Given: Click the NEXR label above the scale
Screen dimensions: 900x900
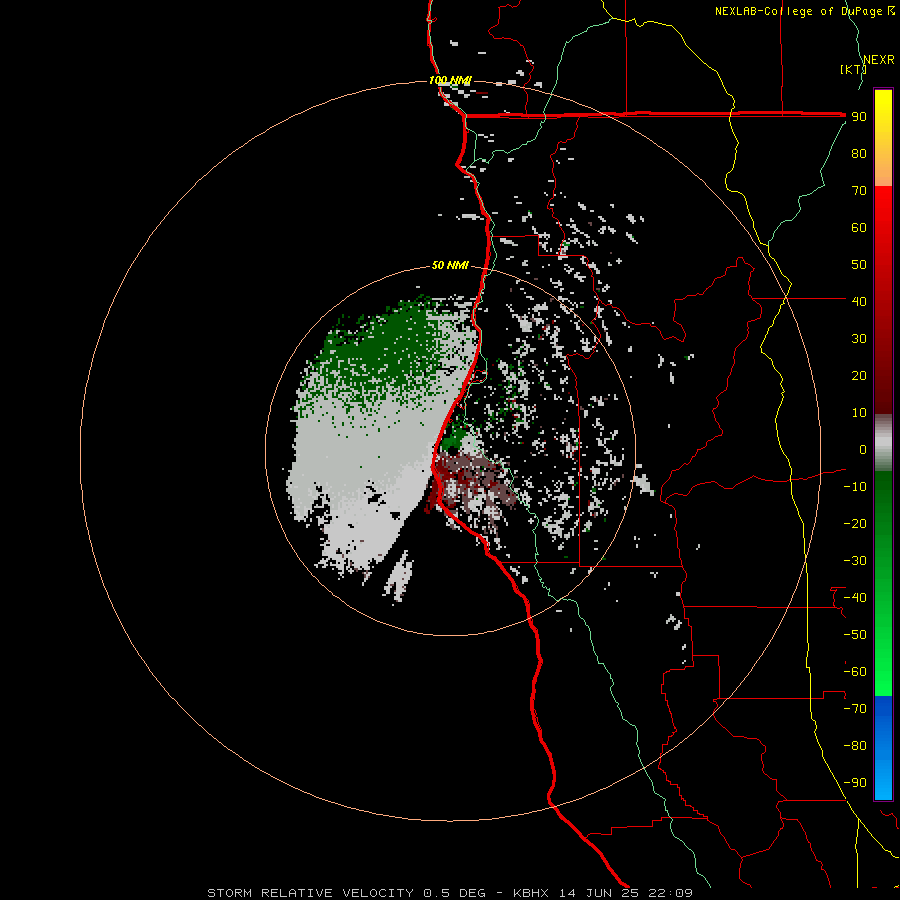Looking at the screenshot, I should (879, 60).
